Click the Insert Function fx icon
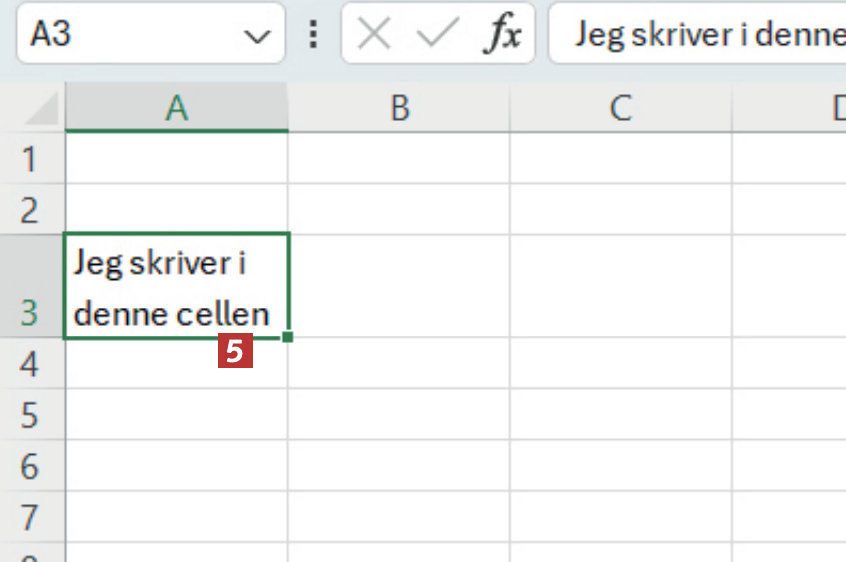The height and width of the screenshot is (562, 846). (502, 36)
